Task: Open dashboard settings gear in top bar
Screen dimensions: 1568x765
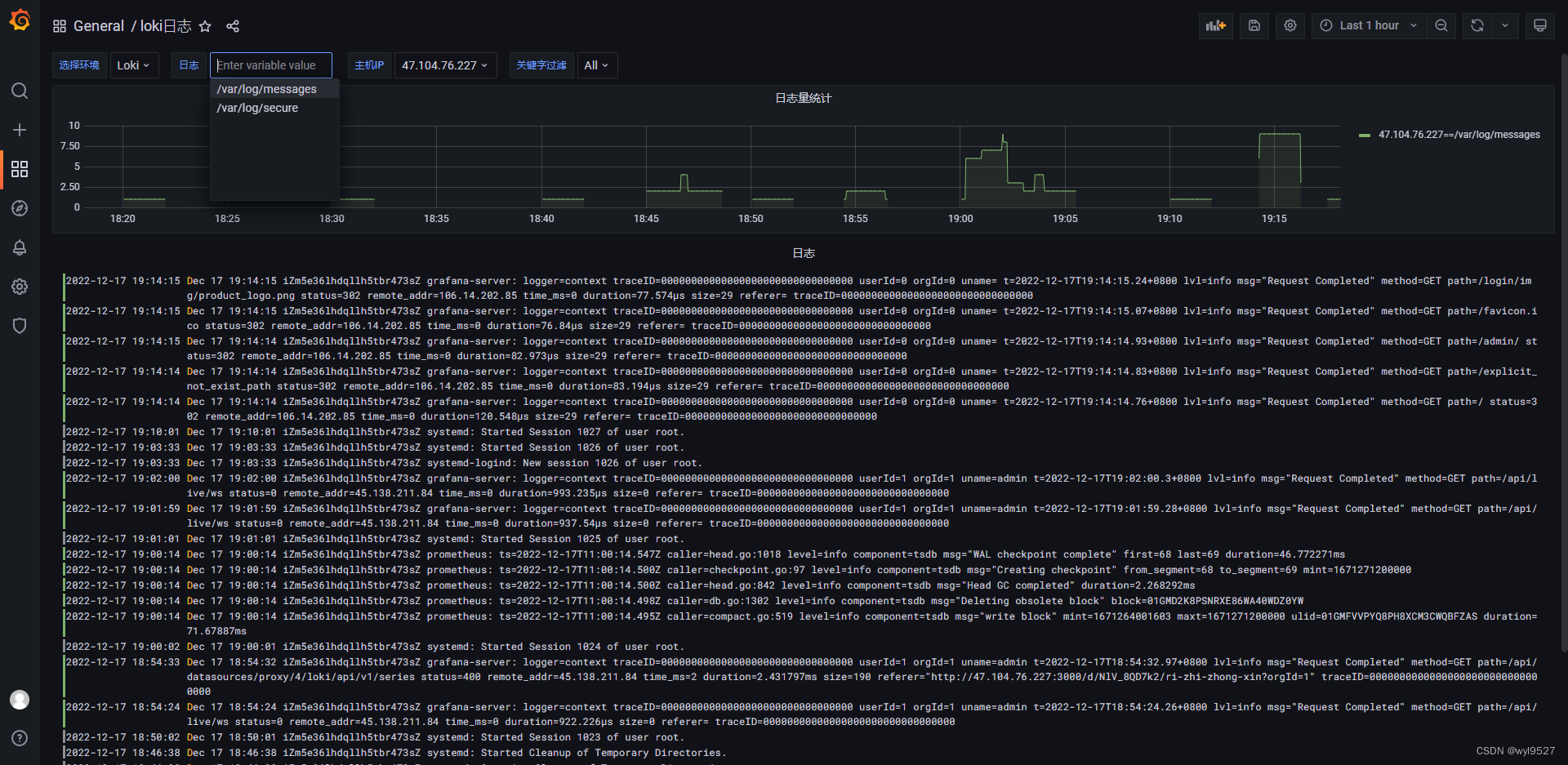Action: (x=1290, y=25)
